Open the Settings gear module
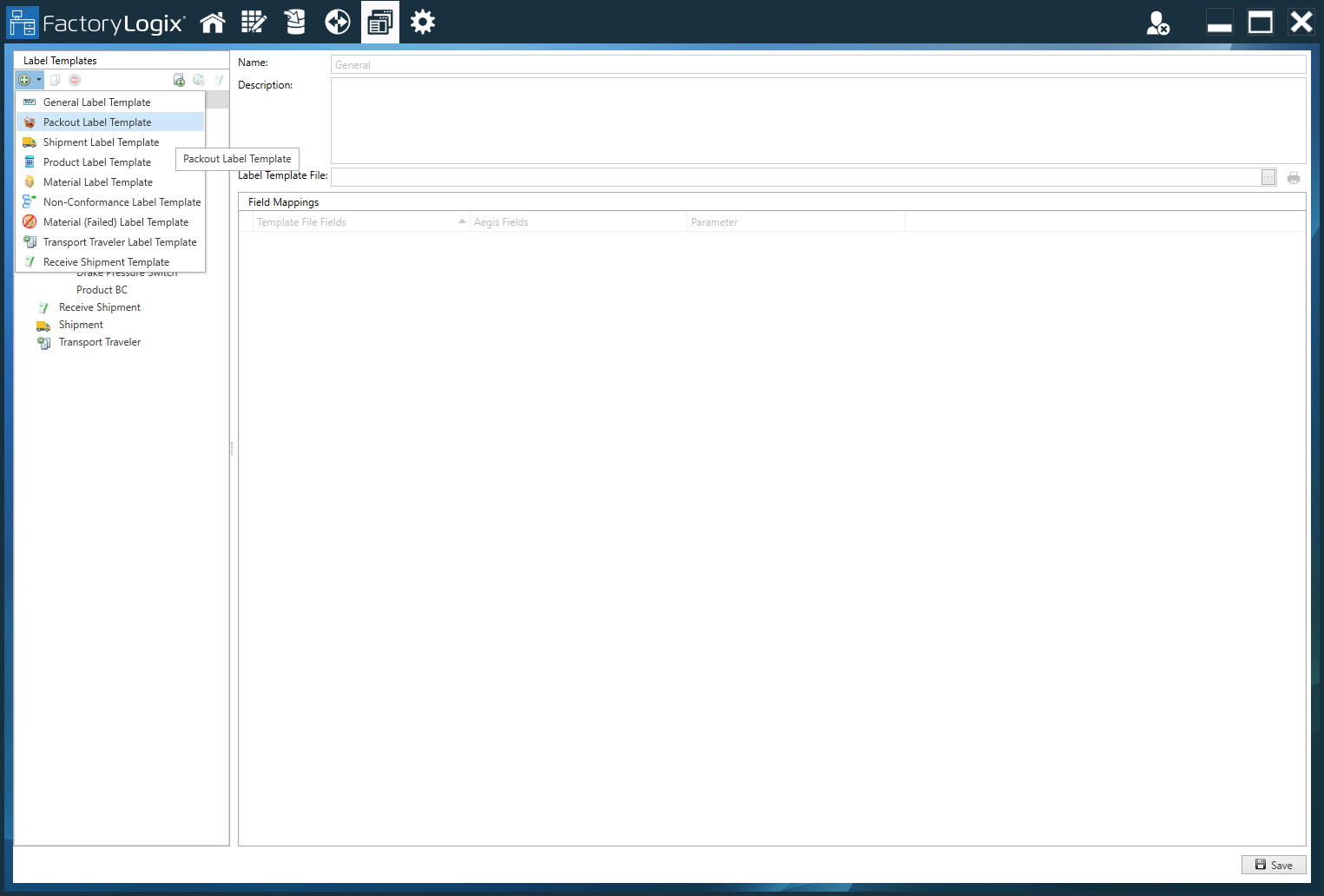The image size is (1324, 896). pyautogui.click(x=423, y=22)
